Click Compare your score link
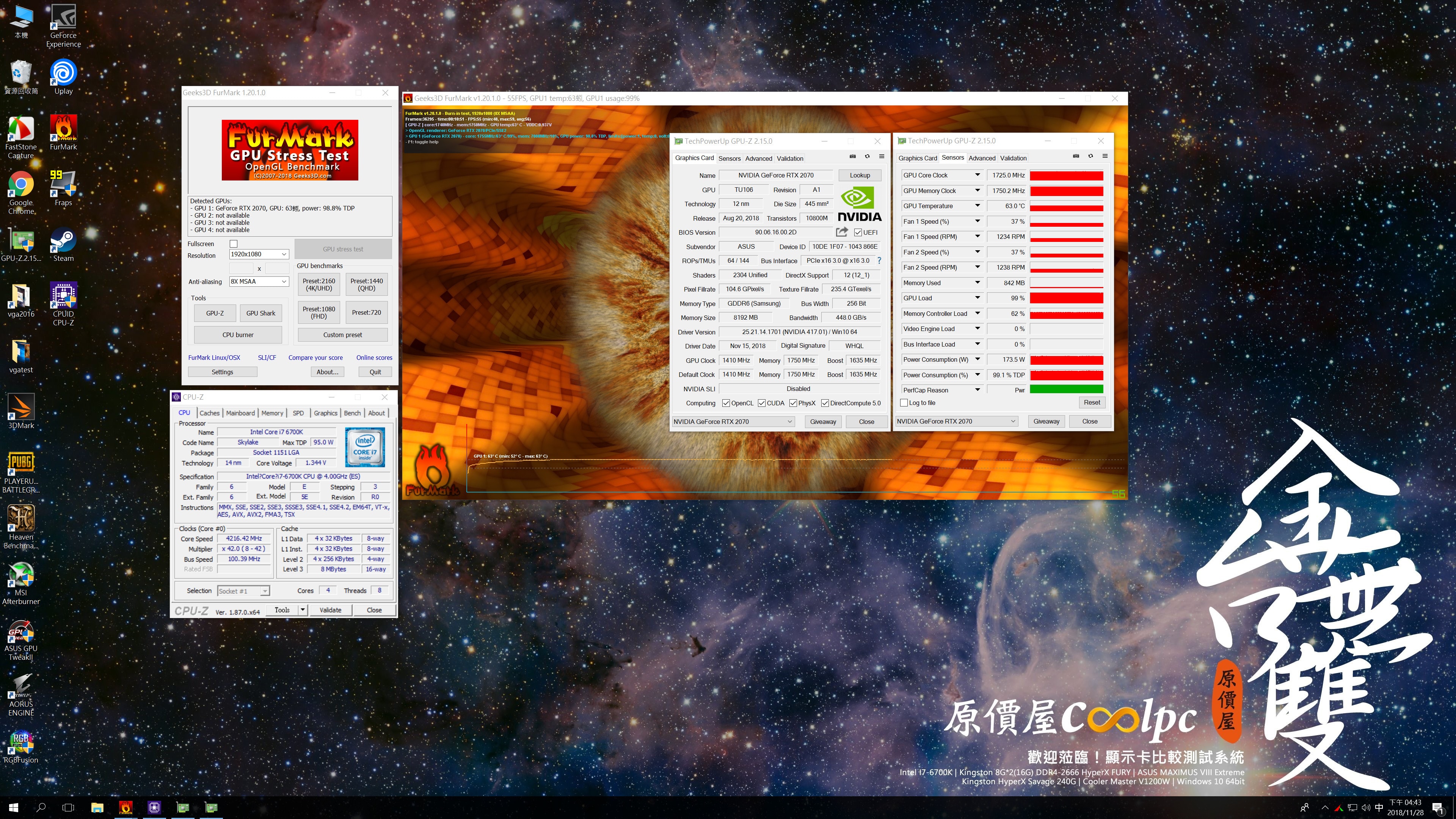This screenshot has width=1456, height=819. click(x=315, y=358)
